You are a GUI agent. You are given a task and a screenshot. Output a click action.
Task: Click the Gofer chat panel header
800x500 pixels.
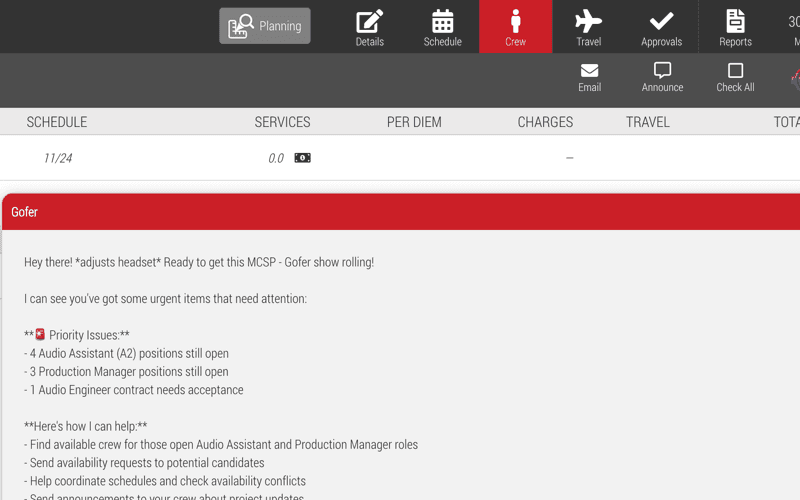401,212
